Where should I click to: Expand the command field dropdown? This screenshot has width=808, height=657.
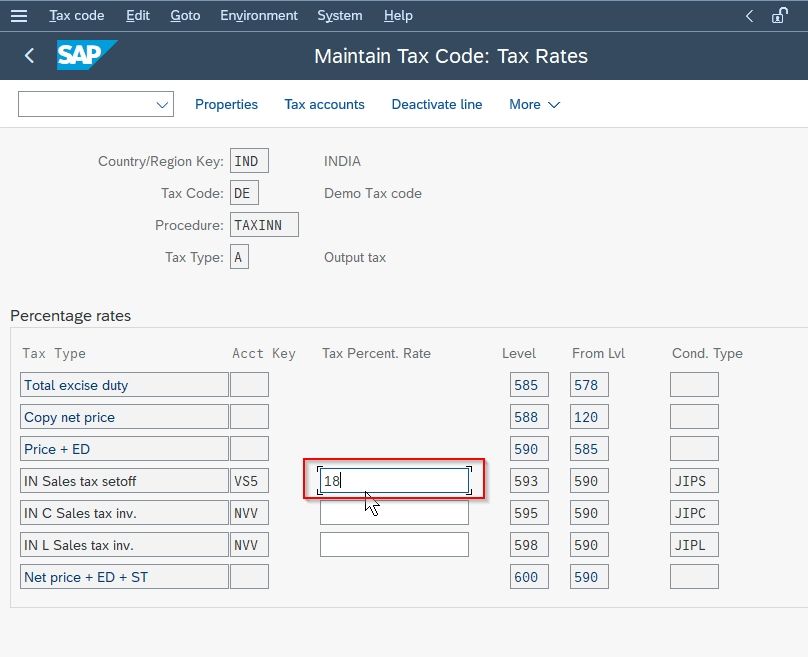(162, 105)
